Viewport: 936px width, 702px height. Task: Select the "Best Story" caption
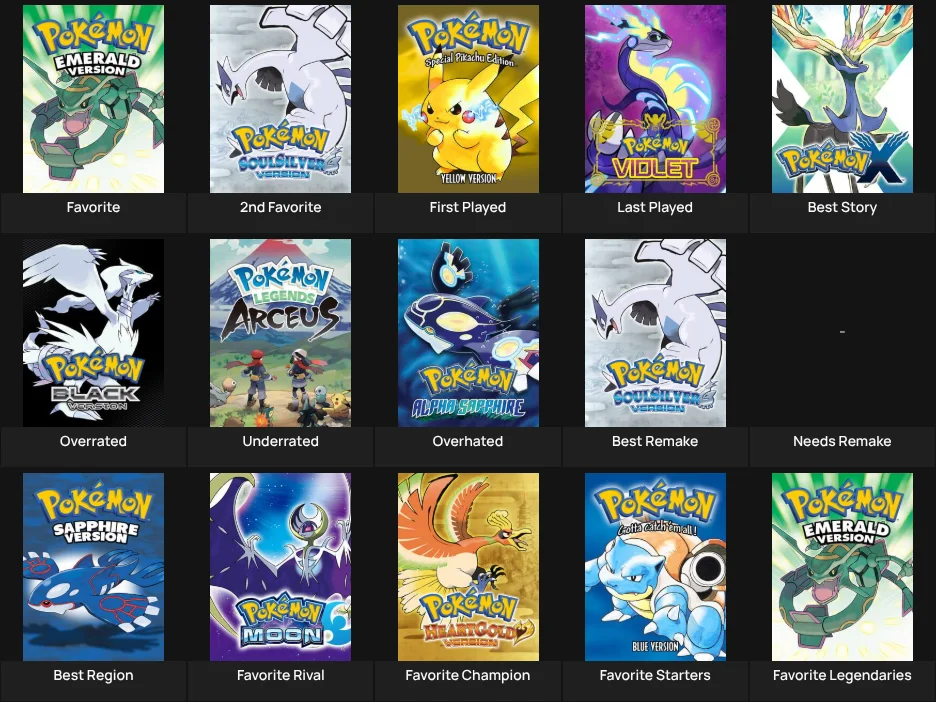point(842,207)
